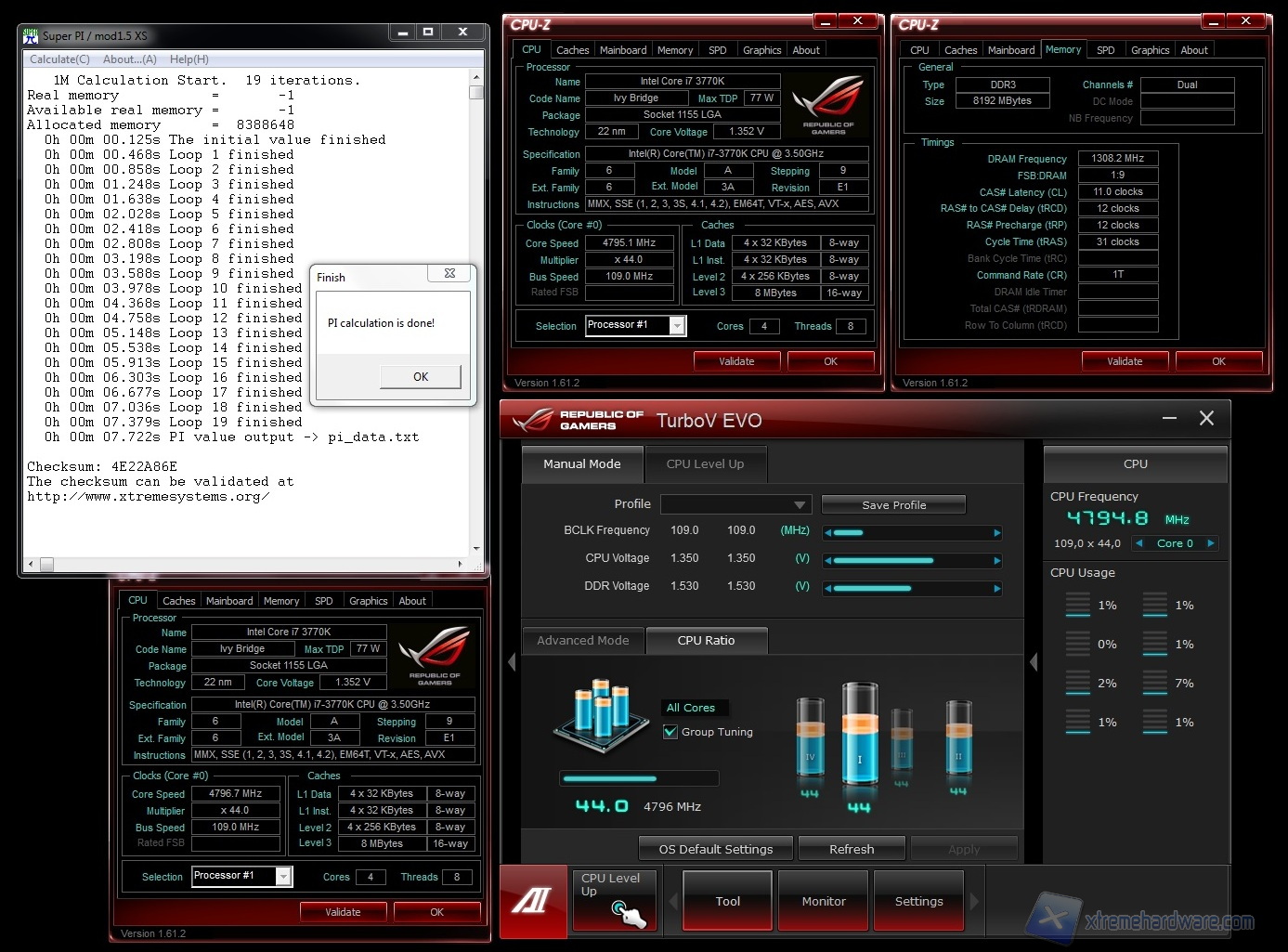Click the Save Profile button

pos(893,504)
